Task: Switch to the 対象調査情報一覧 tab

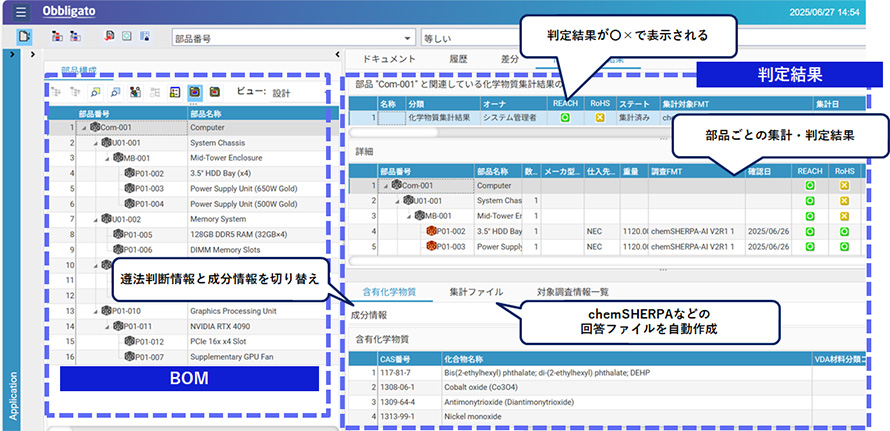Action: (573, 292)
